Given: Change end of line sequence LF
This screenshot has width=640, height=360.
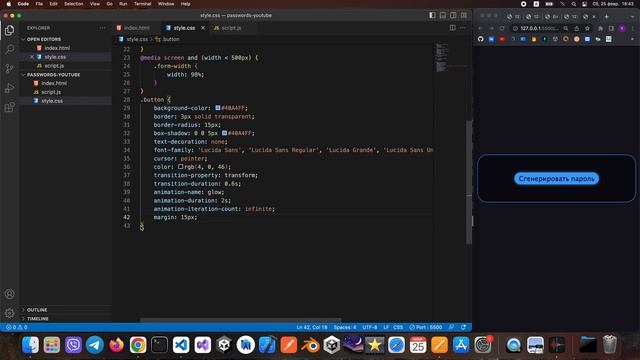Looking at the screenshot, I should 386,327.
